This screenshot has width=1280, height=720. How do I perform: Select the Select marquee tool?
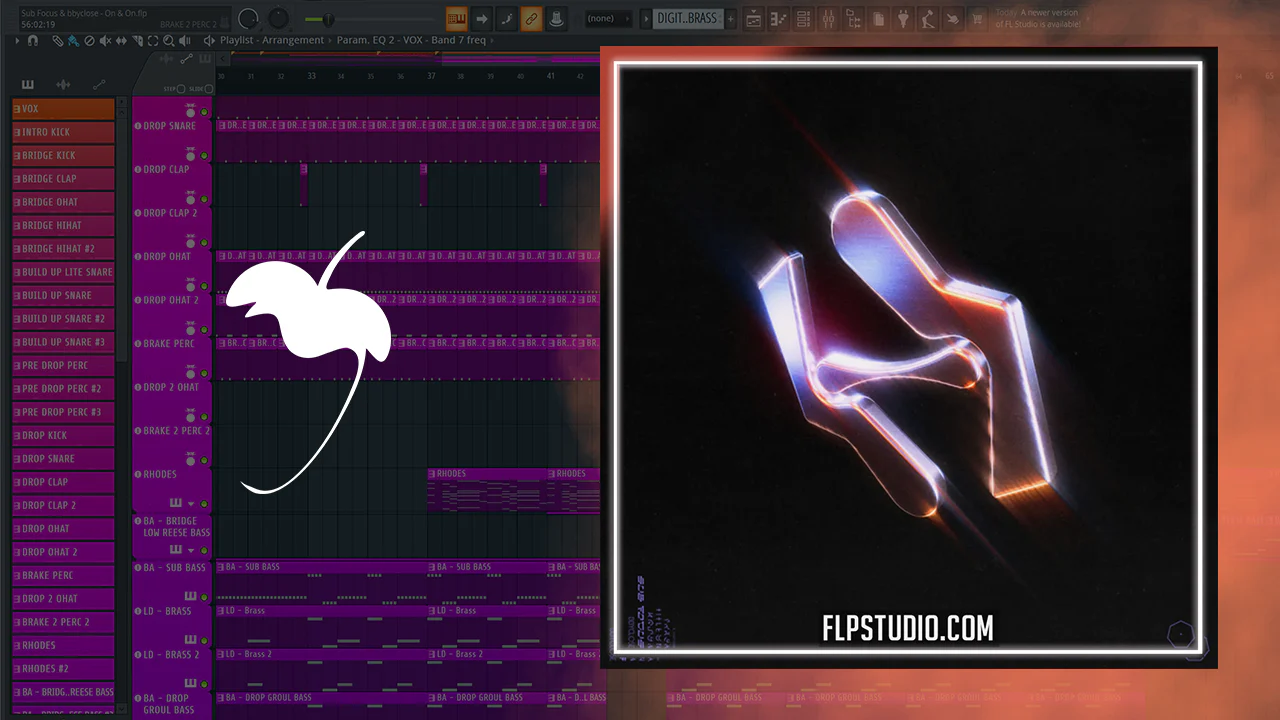click(x=153, y=41)
